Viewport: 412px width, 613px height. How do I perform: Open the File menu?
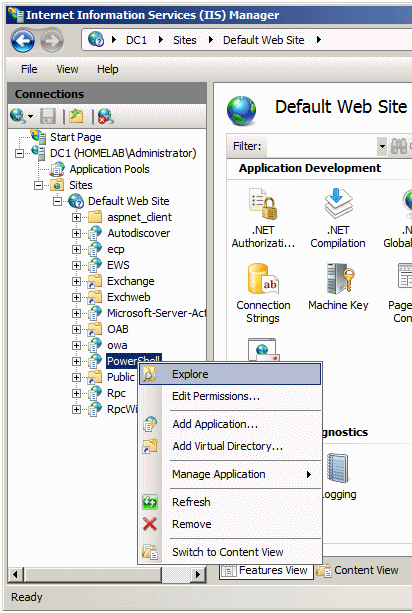point(29,69)
